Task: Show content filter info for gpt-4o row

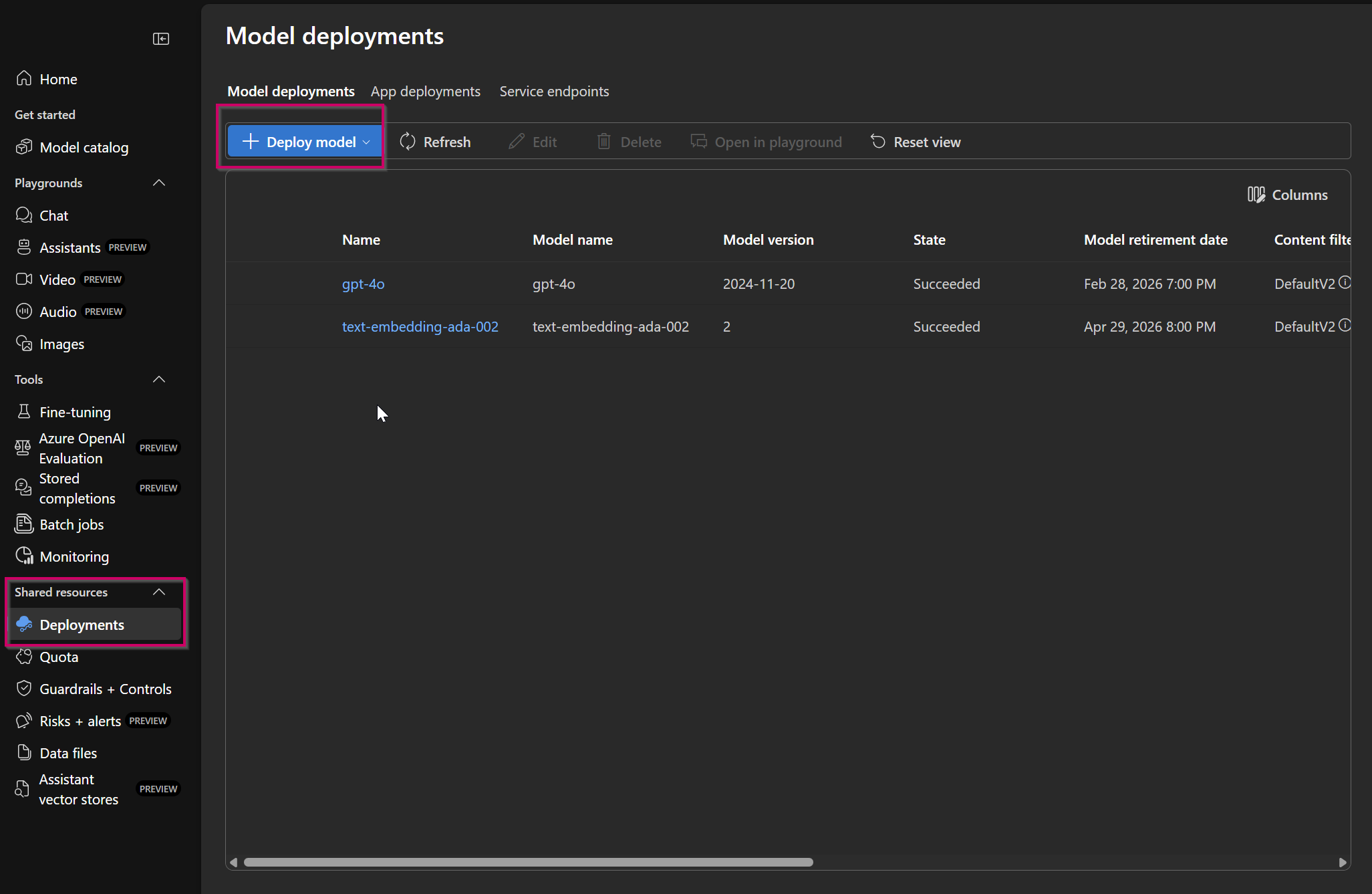Action: point(1345,282)
